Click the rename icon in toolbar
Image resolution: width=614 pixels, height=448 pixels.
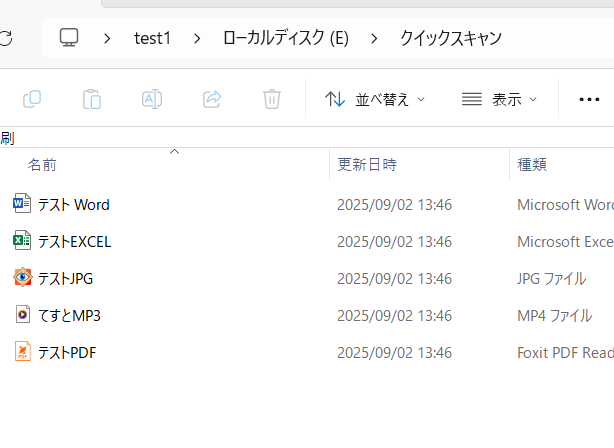[x=152, y=99]
